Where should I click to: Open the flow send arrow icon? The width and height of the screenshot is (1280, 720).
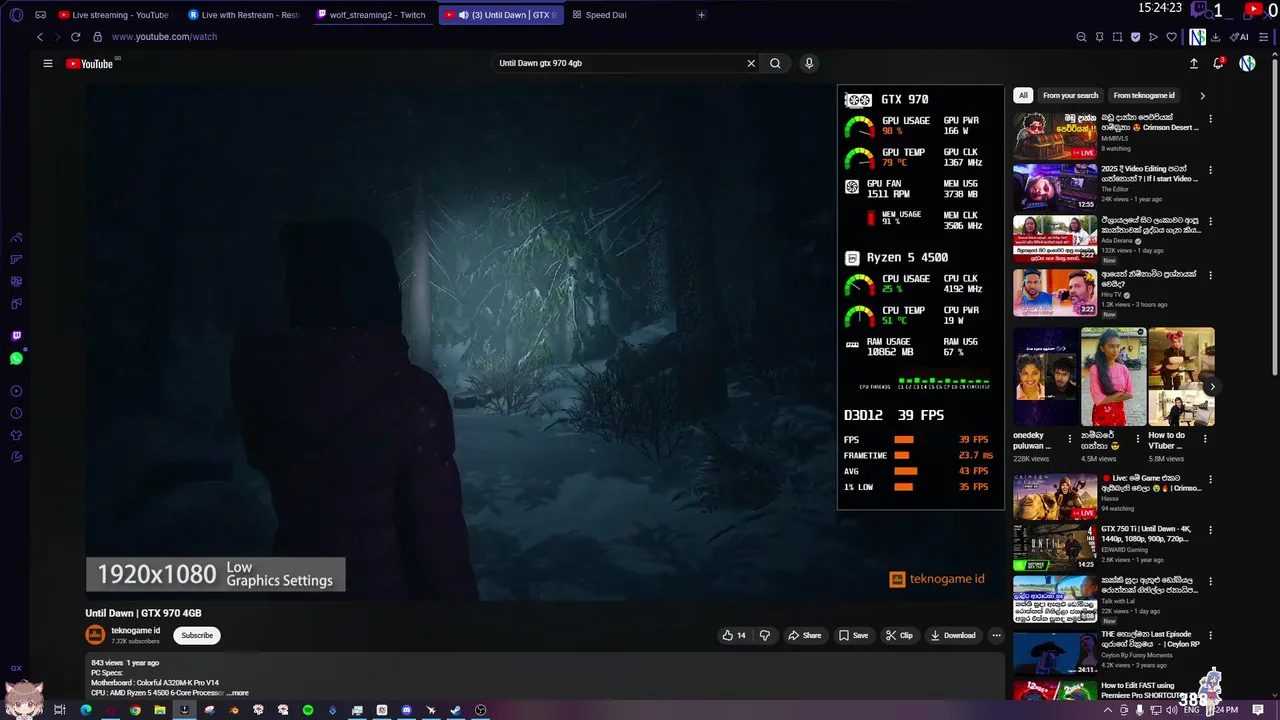[1153, 37]
